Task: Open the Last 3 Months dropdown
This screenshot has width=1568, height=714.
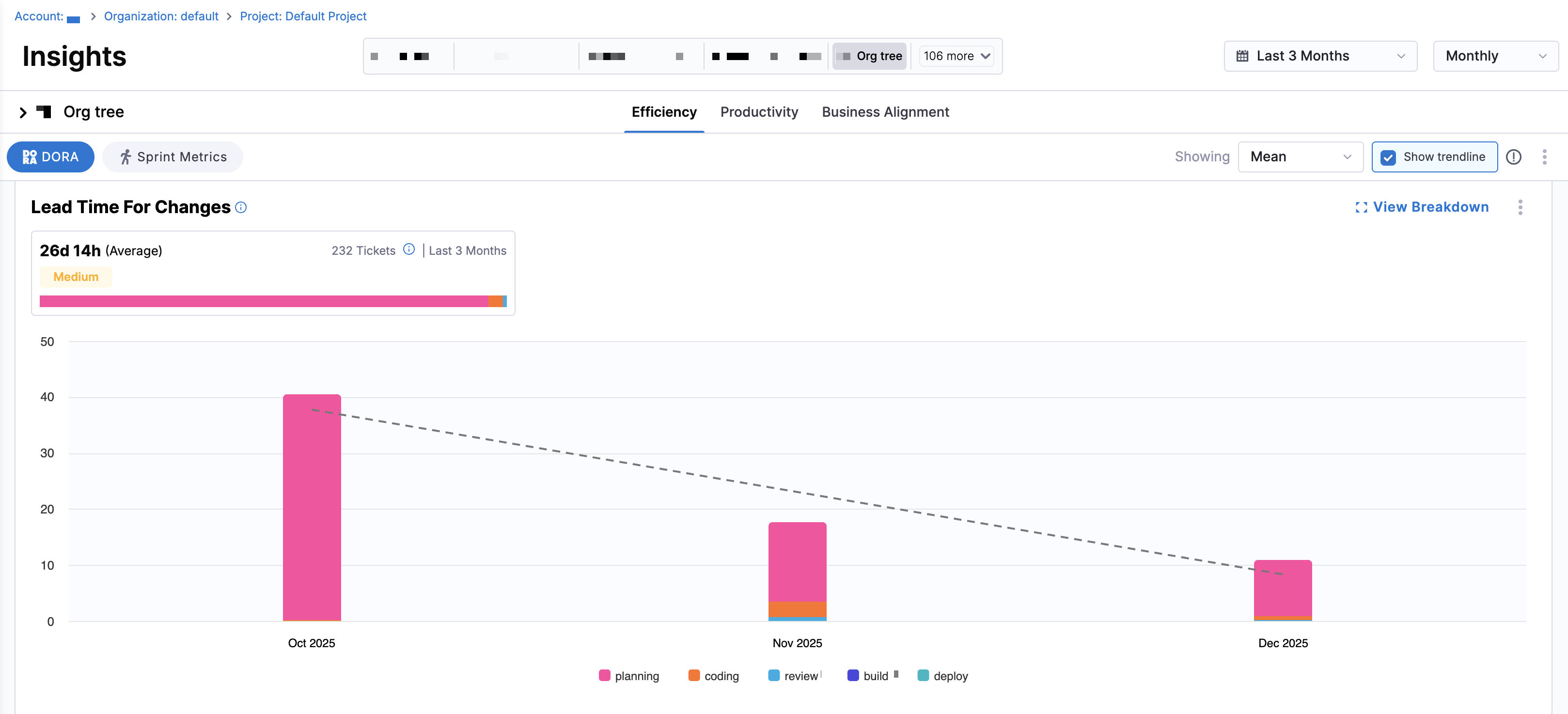Action: pyautogui.click(x=1320, y=56)
